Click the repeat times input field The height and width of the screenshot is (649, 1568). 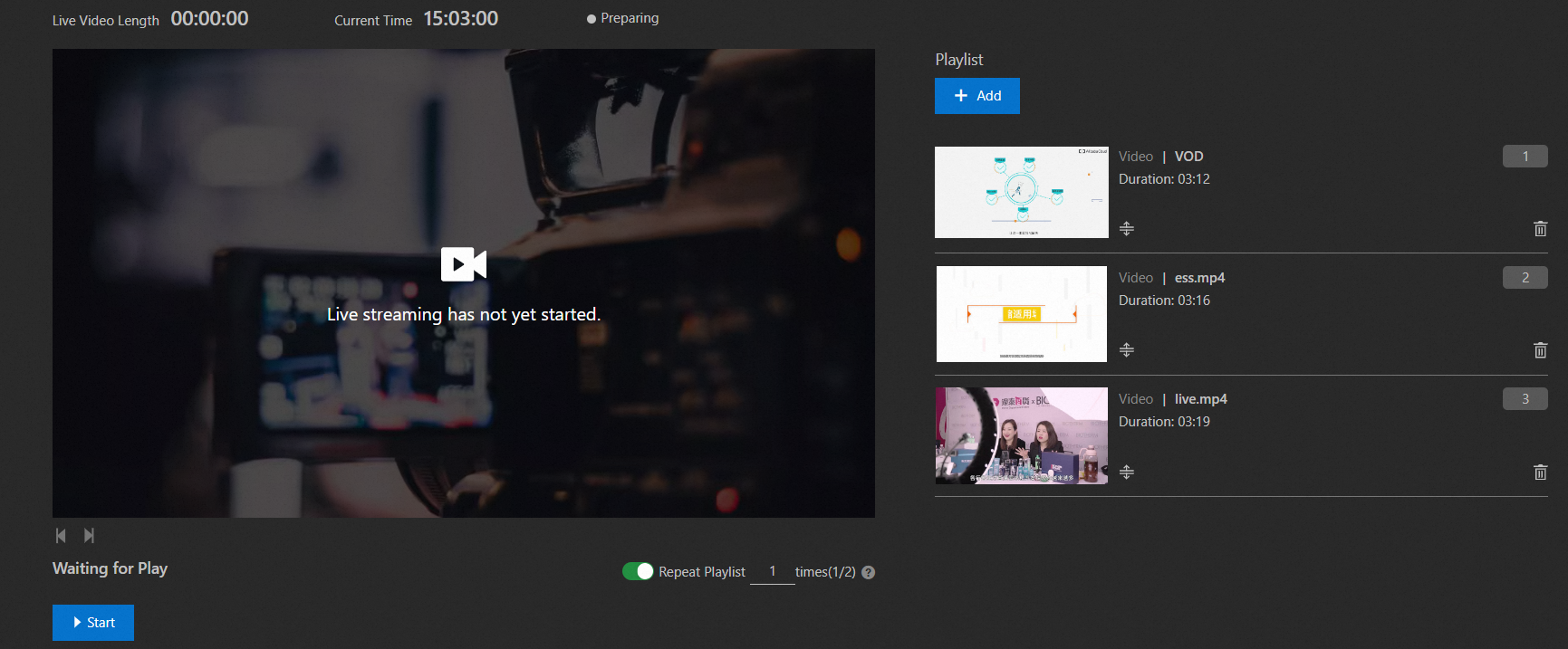773,572
